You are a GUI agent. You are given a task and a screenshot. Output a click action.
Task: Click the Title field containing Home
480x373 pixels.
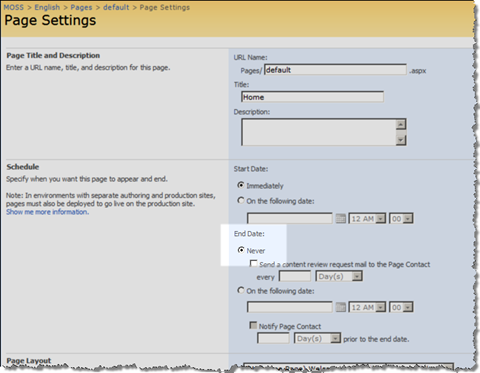pyautogui.click(x=312, y=97)
